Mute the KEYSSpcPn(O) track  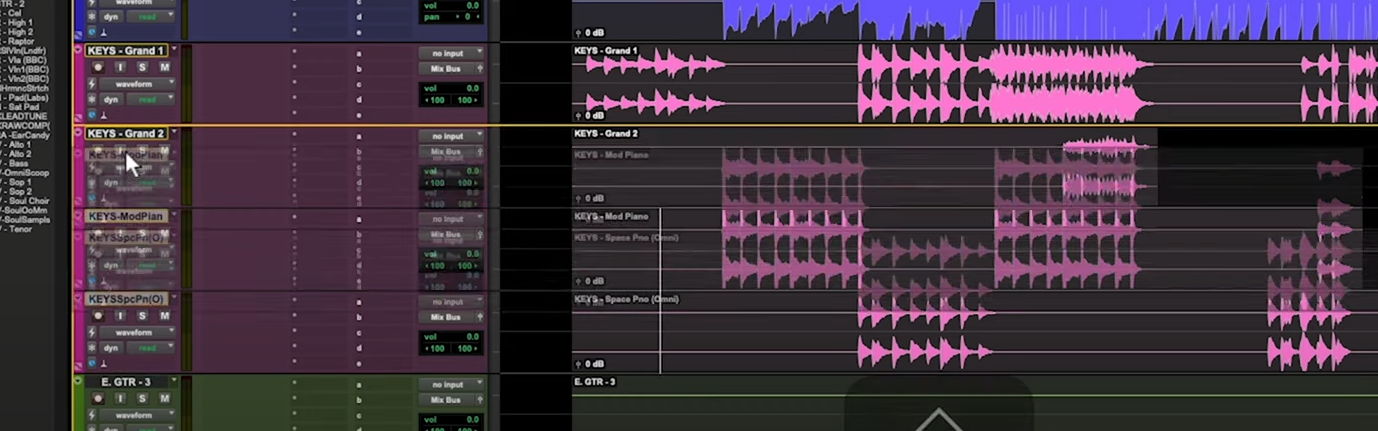(x=164, y=316)
